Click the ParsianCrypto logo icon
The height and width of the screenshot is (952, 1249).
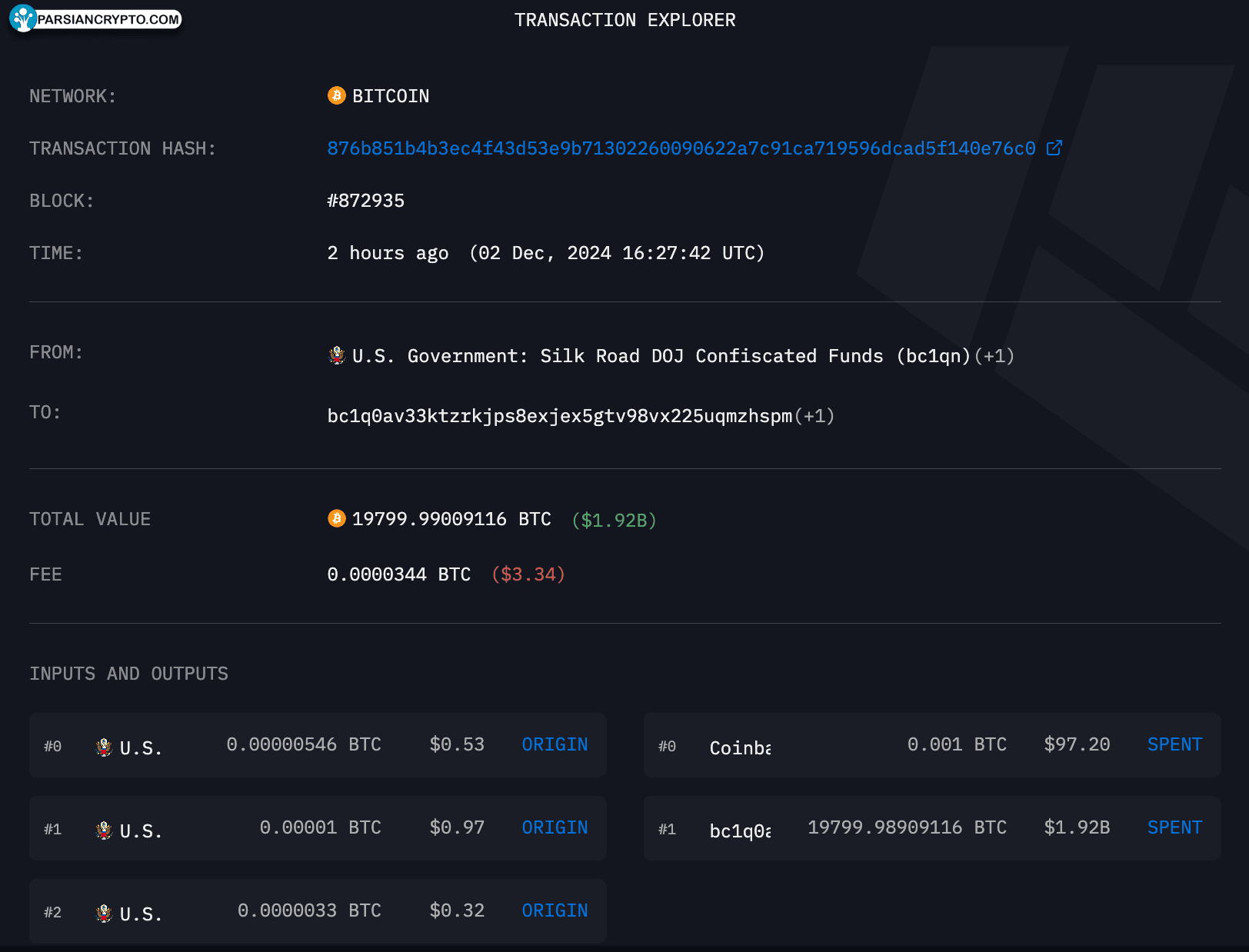23,18
